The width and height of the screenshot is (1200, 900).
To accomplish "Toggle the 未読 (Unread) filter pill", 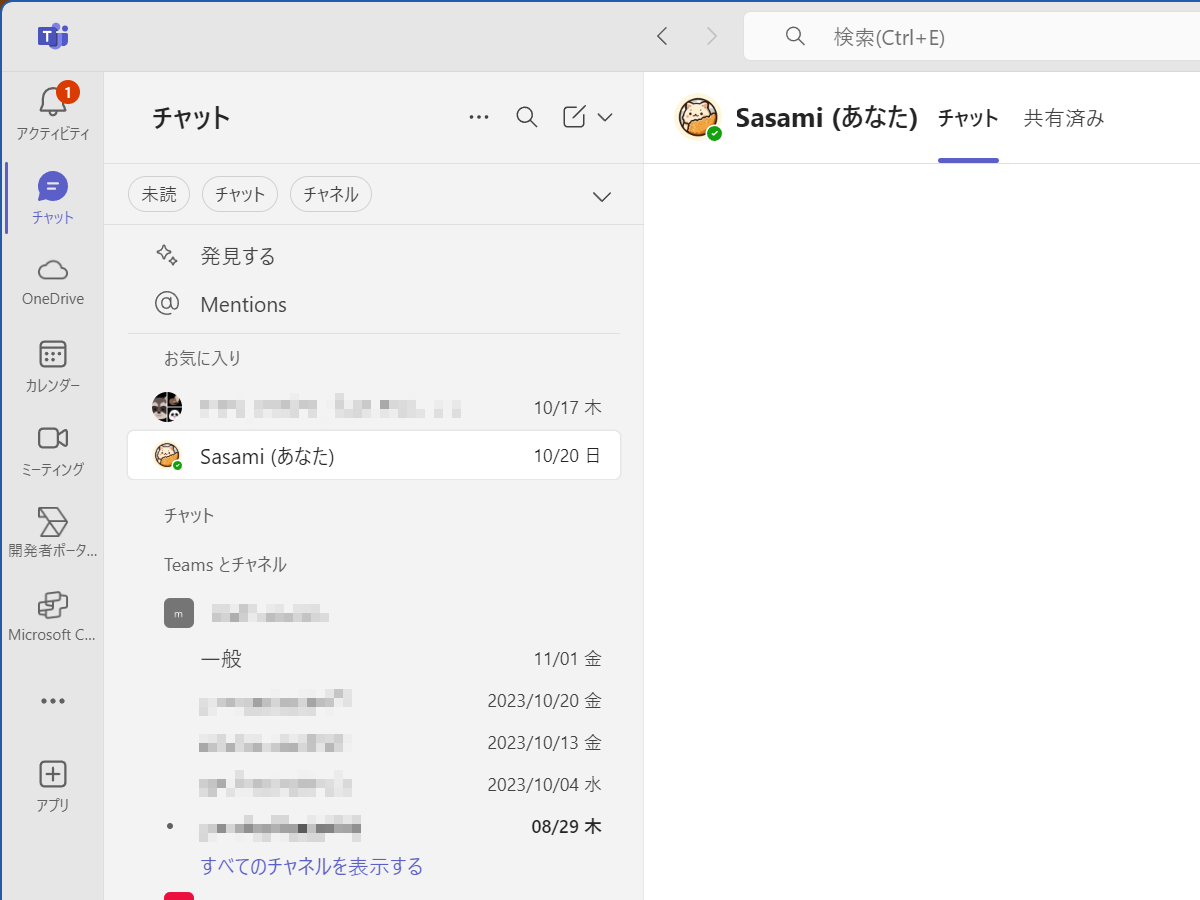I will [159, 194].
